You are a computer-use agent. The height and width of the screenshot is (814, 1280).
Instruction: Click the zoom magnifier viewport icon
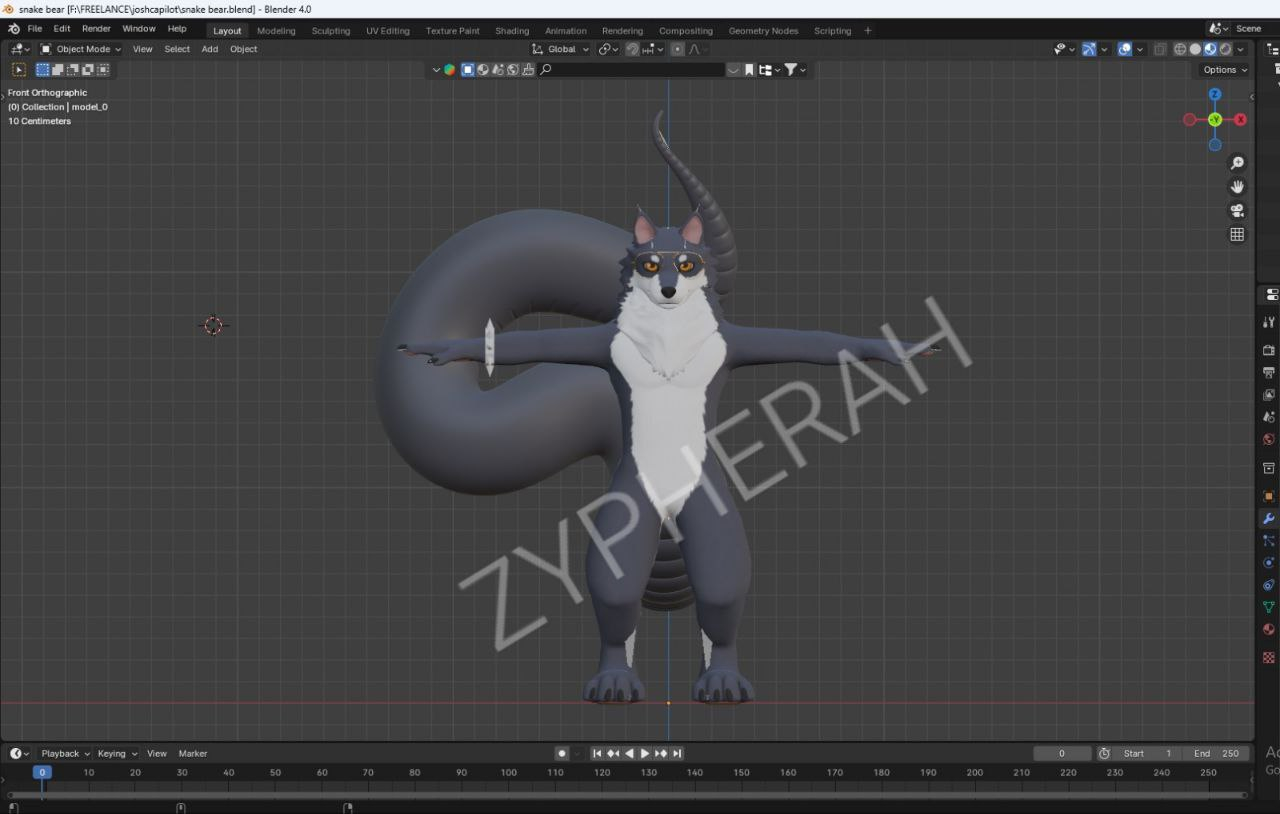1237,163
